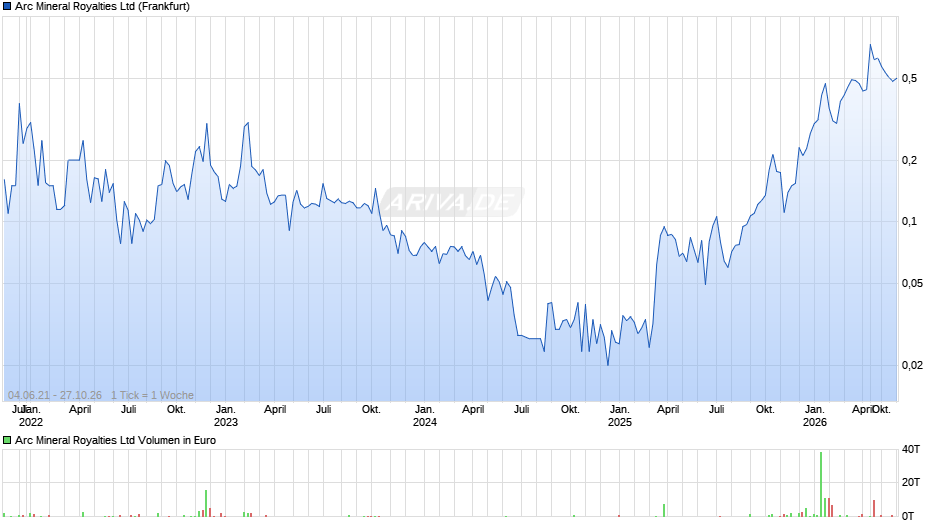The height and width of the screenshot is (526, 940).
Task: Select the 'Arc Mineral Royalties Ltd Volumen in Euro' label
Action: click(116, 440)
